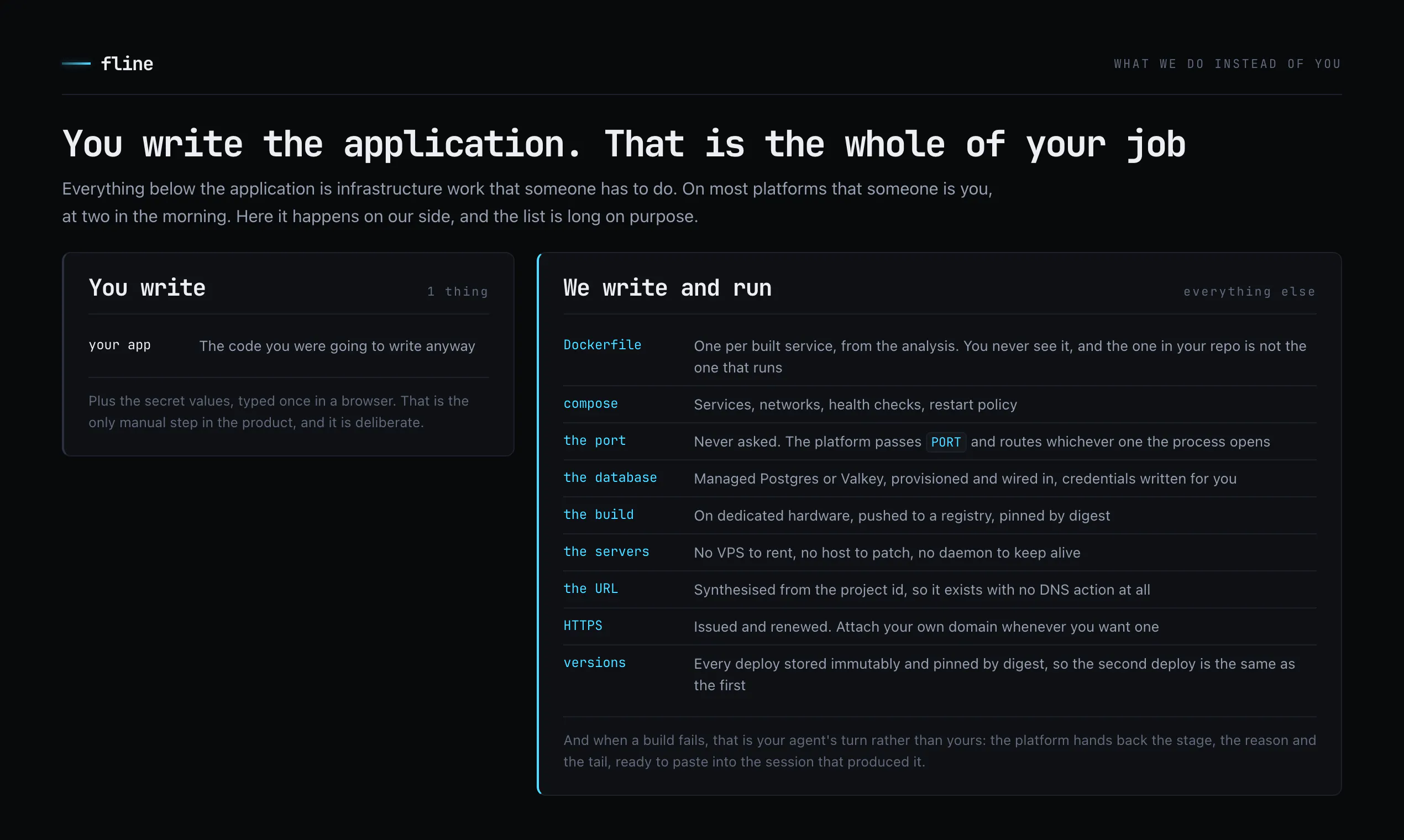
Task: Click the 'your app' row label
Action: point(119,345)
